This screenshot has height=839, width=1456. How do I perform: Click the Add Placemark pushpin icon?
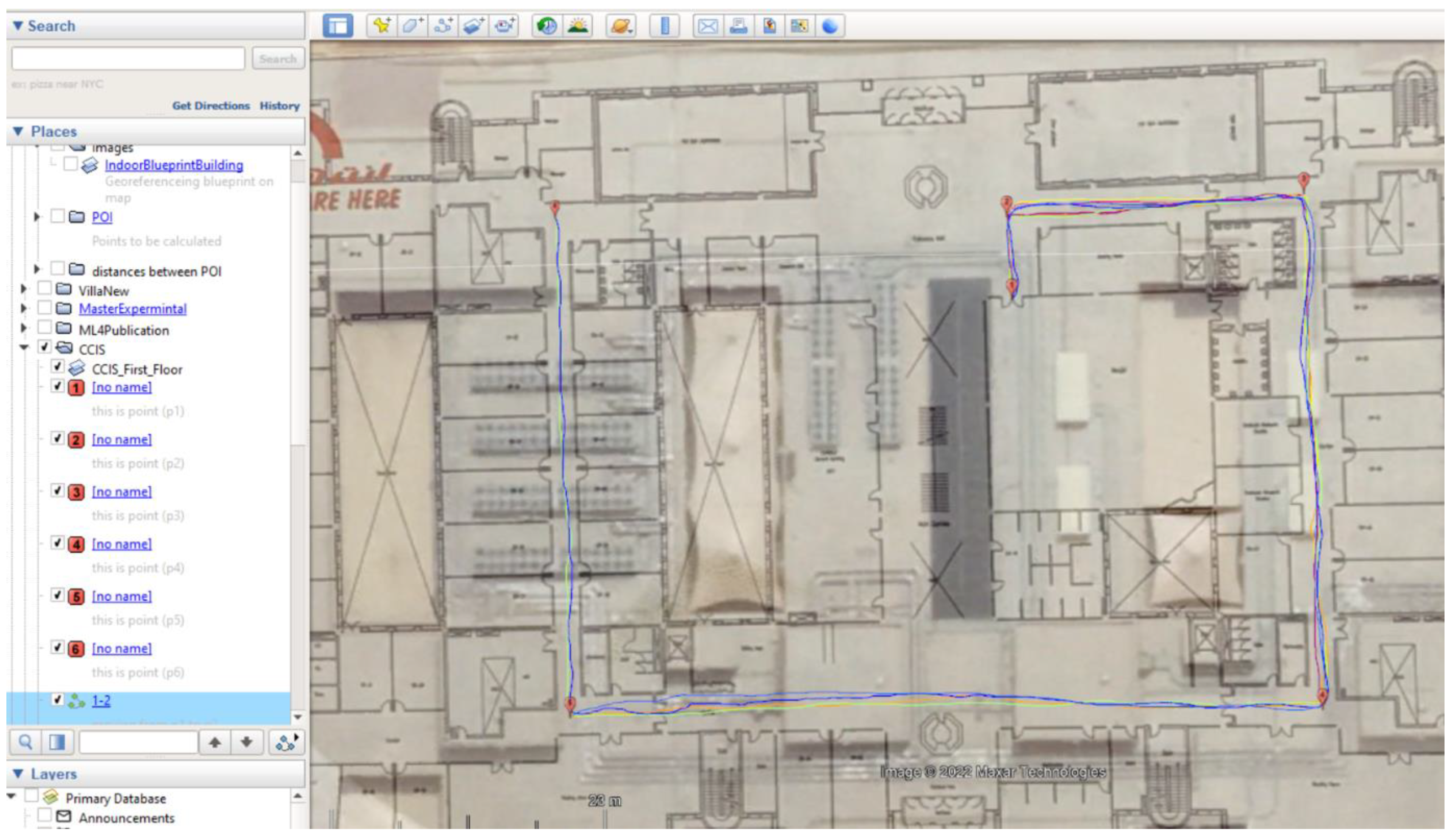click(x=381, y=26)
